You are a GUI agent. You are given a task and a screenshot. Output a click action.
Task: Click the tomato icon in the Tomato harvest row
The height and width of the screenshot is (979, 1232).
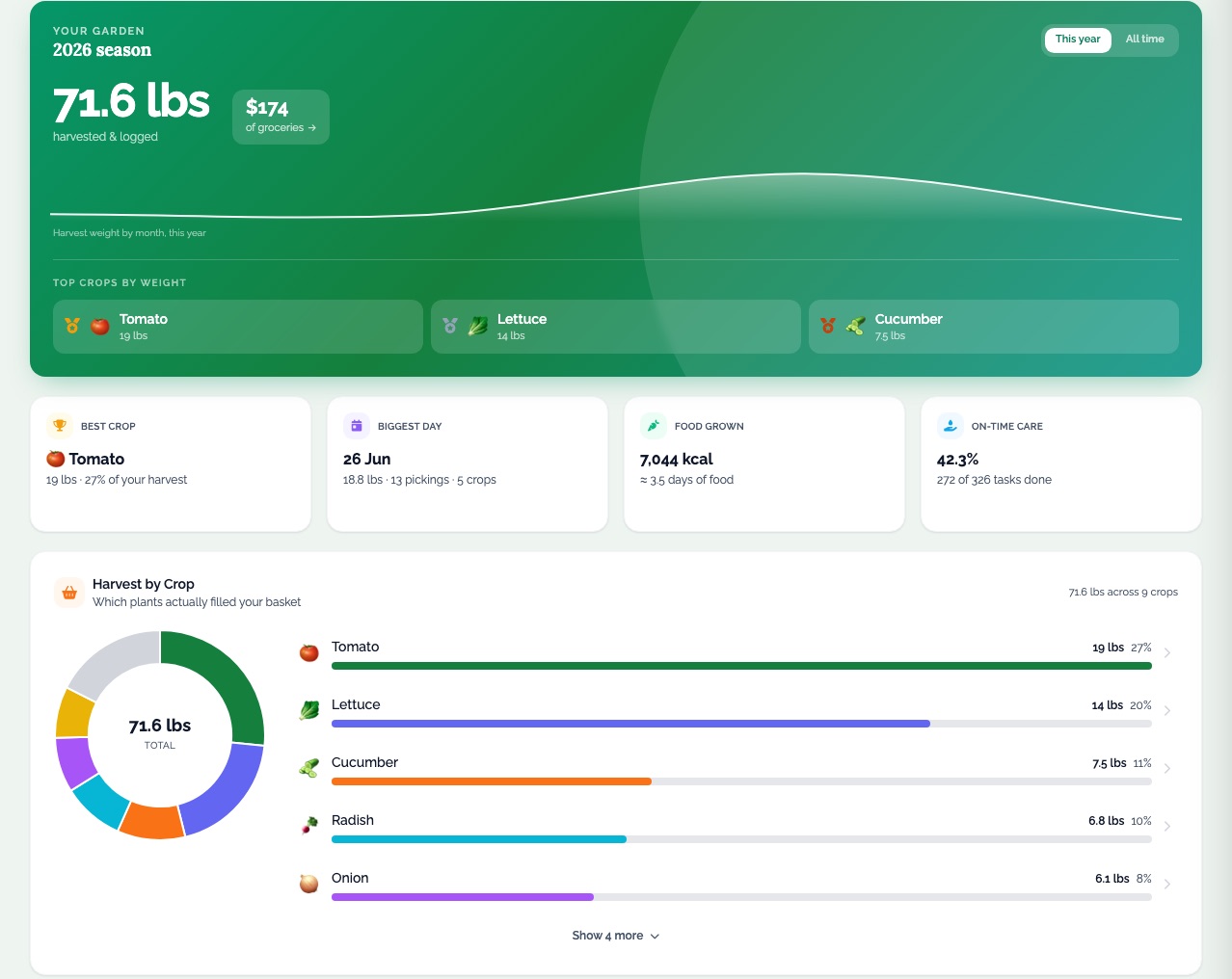point(309,653)
